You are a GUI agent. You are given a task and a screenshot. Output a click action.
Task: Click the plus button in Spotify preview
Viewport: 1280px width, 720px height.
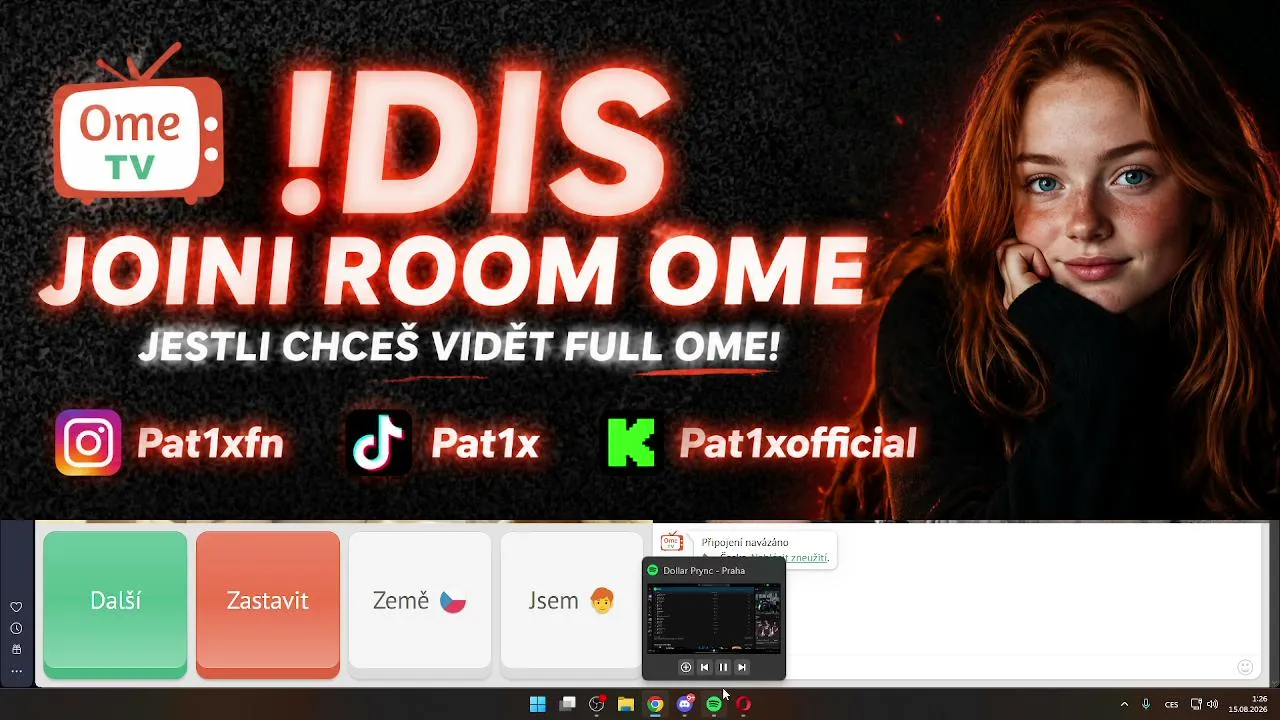[x=686, y=667]
